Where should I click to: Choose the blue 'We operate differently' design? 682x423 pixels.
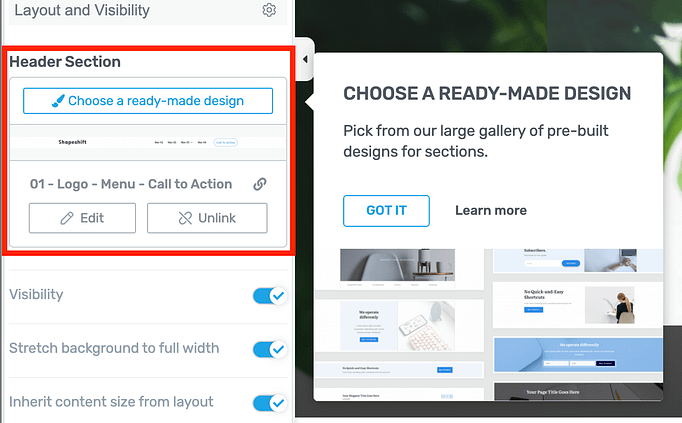point(578,355)
